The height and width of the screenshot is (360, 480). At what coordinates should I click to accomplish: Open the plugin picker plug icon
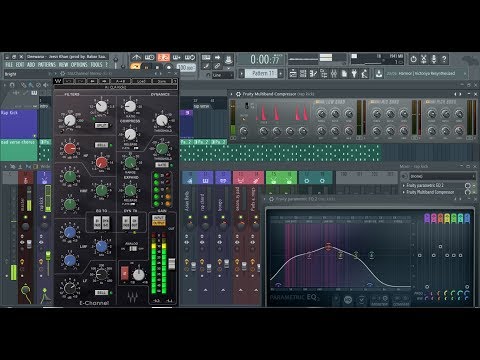click(354, 73)
